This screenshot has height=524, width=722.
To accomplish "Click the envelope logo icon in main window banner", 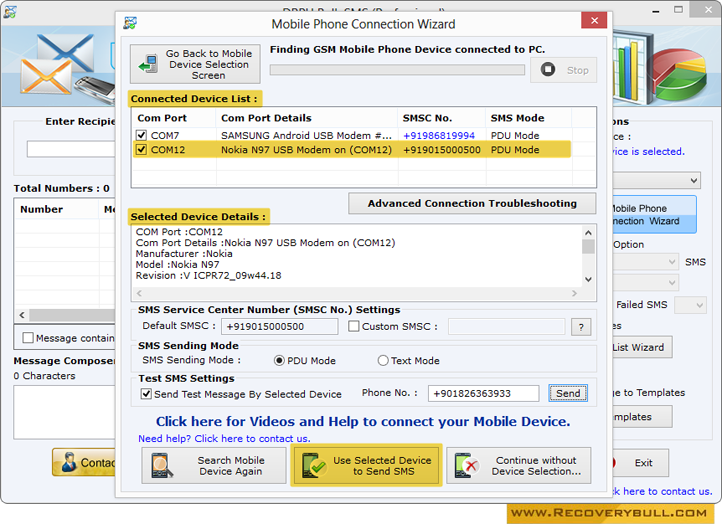I will click(x=56, y=64).
